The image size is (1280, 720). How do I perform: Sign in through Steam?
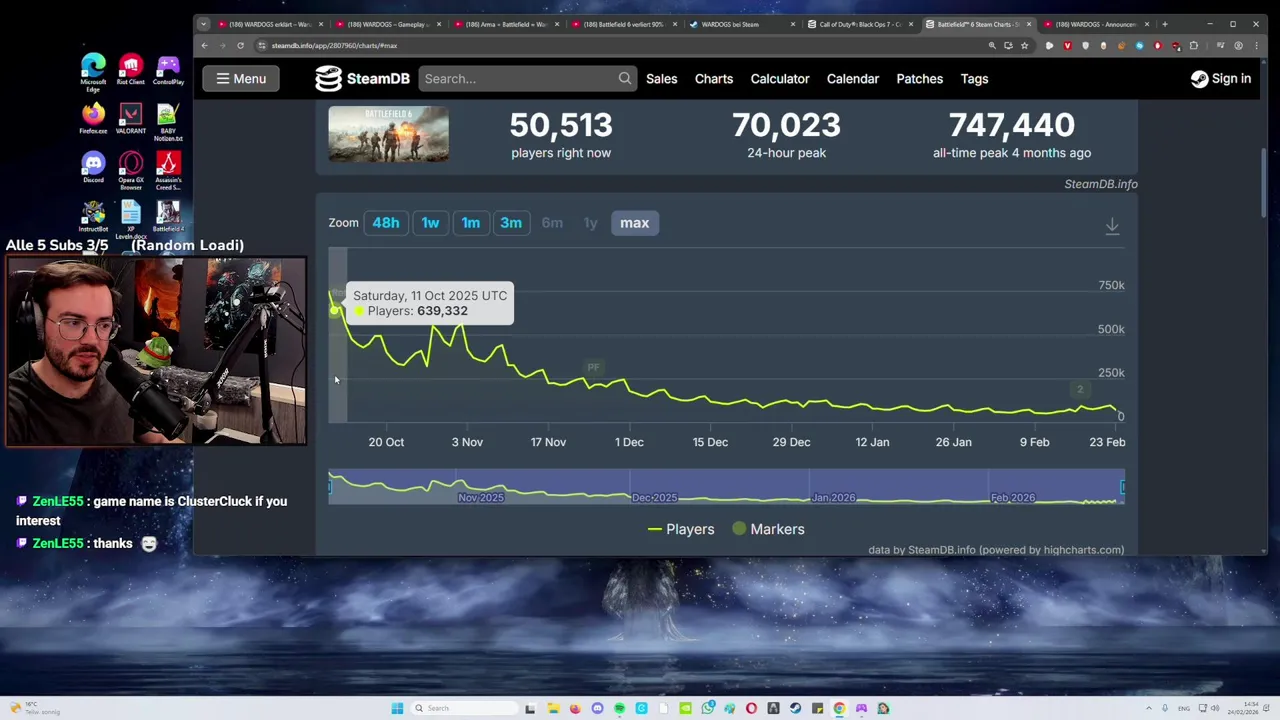point(1221,79)
